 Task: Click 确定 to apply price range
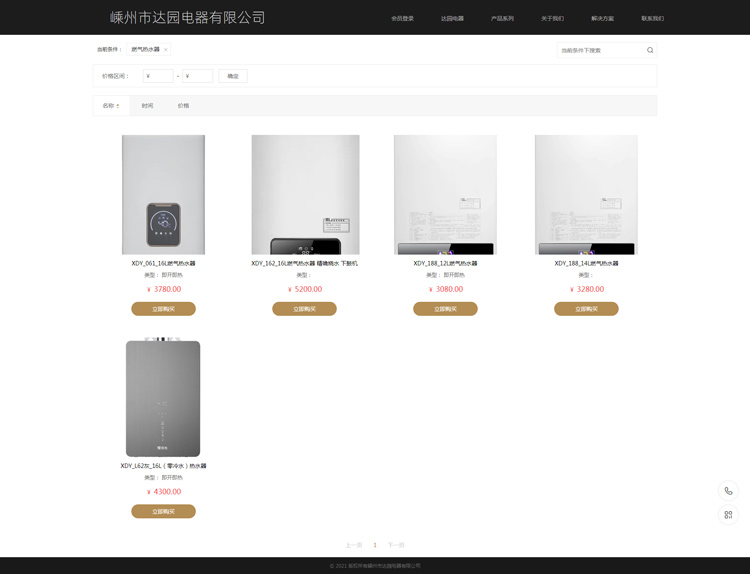tap(233, 76)
